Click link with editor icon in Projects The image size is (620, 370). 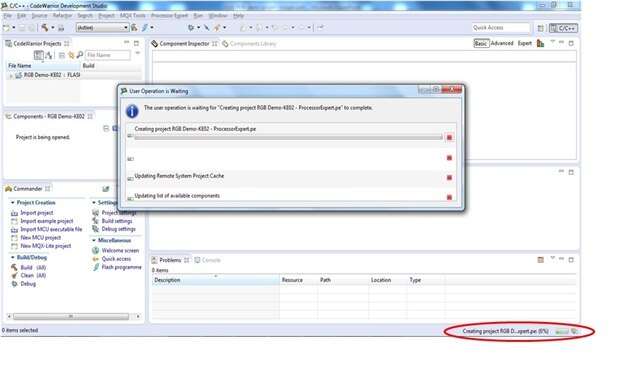(x=71, y=55)
